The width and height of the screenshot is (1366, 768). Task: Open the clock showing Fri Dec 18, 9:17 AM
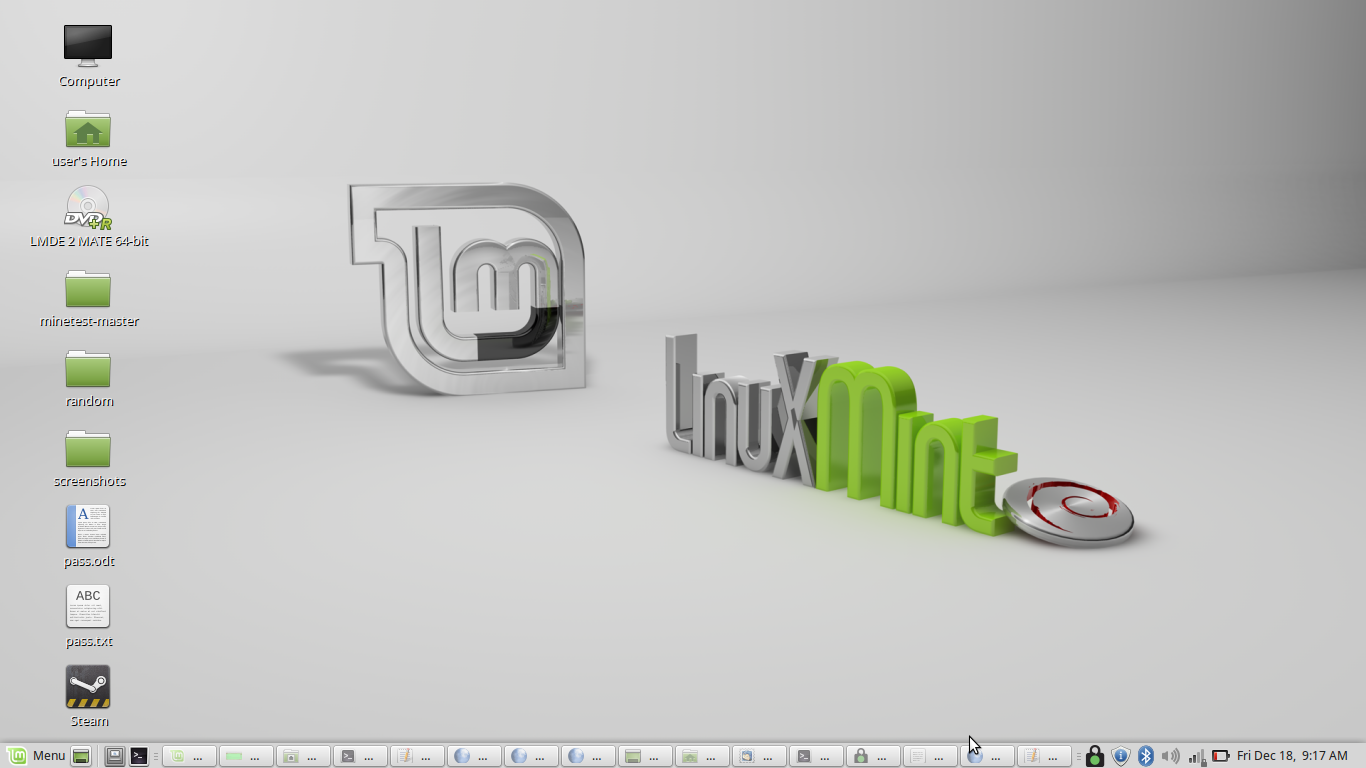(x=1292, y=756)
